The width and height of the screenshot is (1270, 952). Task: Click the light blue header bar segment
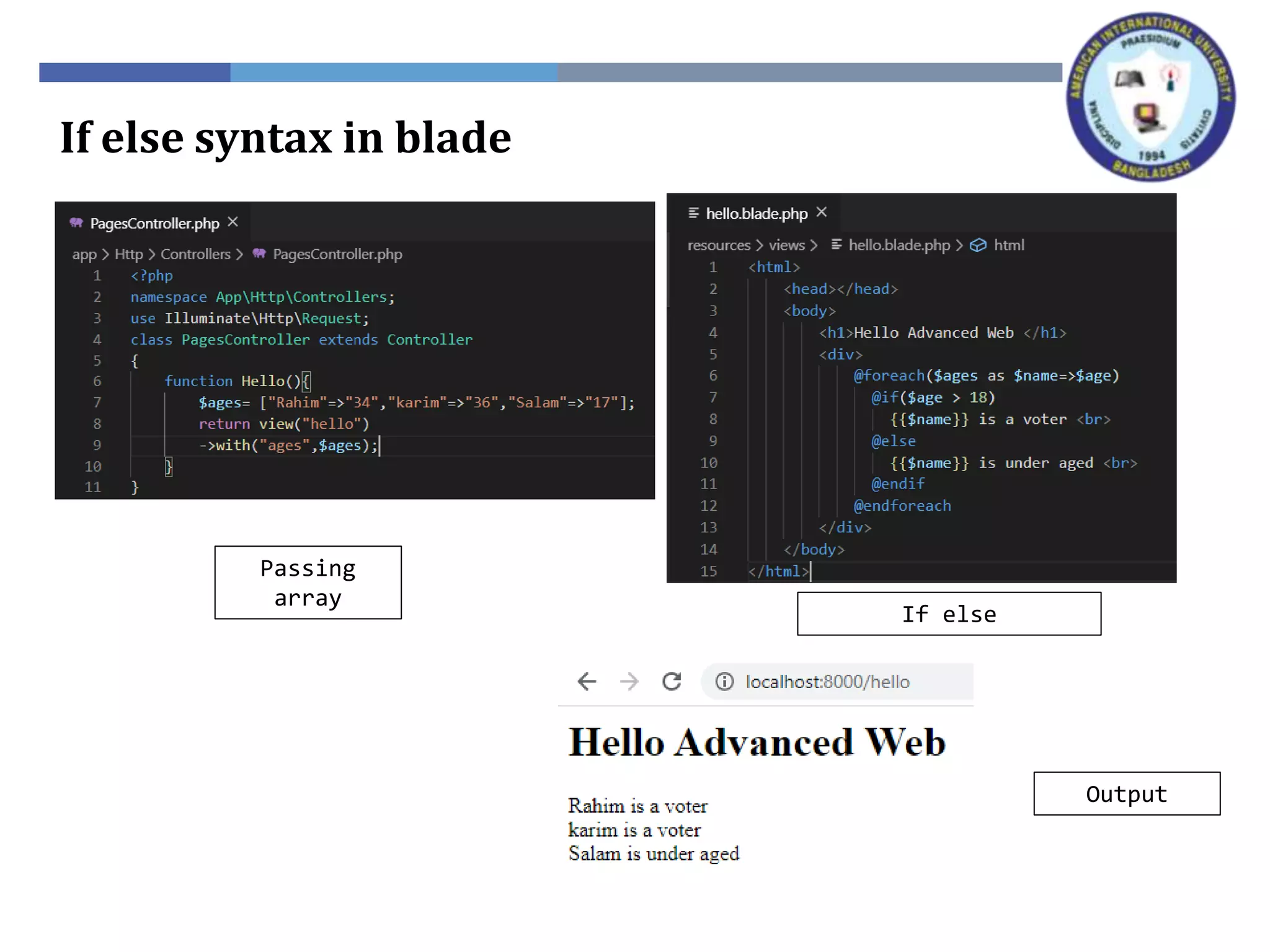tap(393, 73)
